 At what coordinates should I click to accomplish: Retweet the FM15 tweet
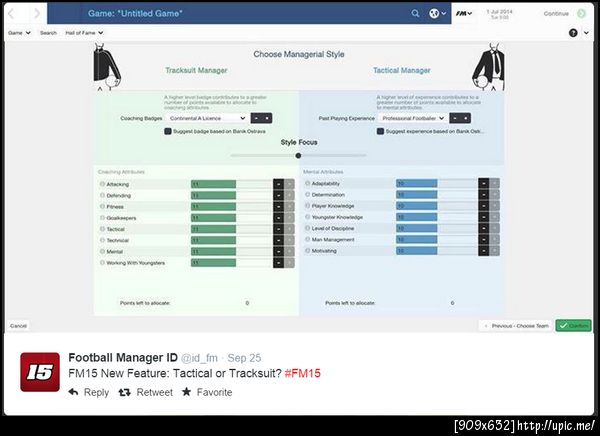[145, 392]
